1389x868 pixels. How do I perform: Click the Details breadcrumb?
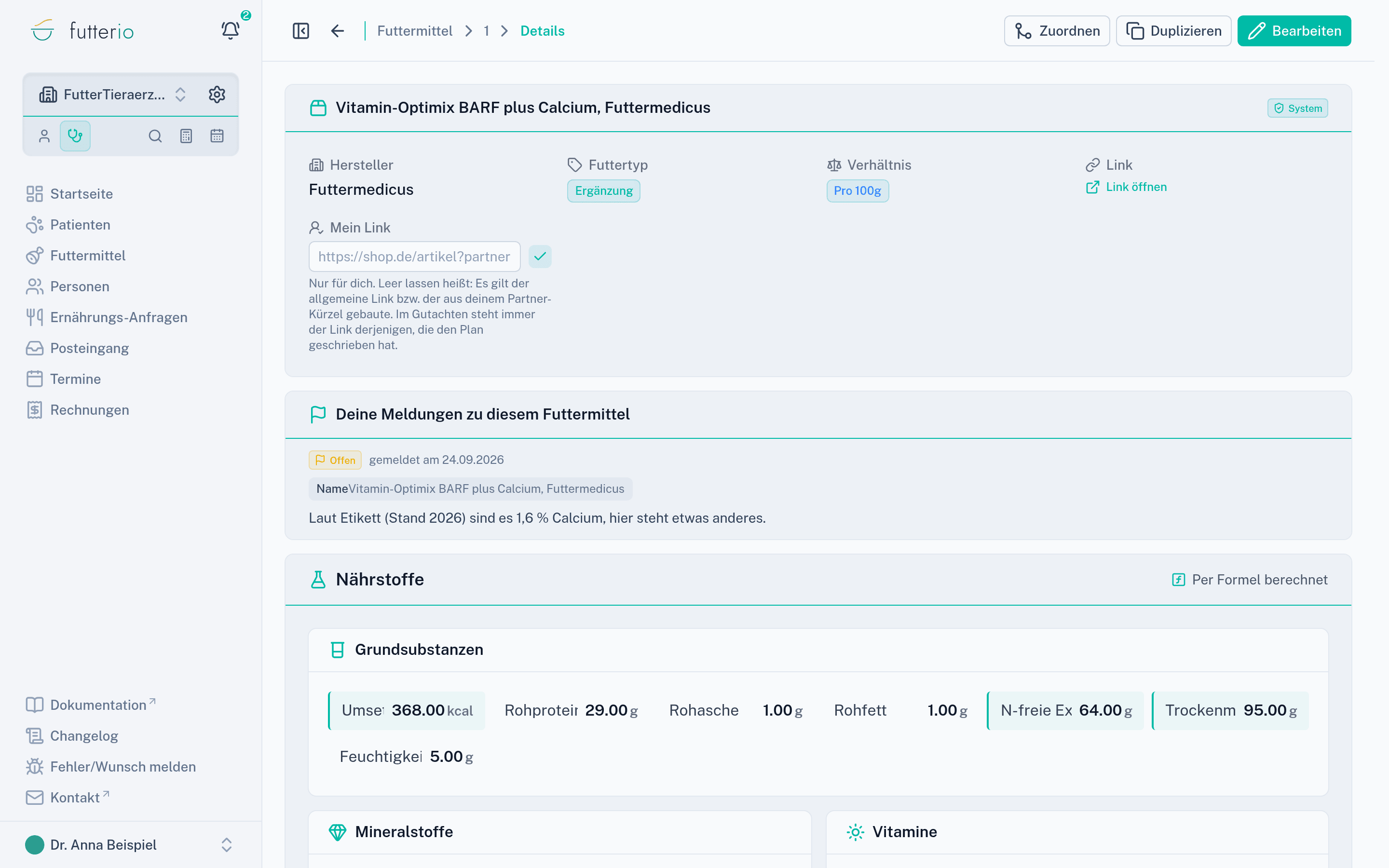point(543,31)
